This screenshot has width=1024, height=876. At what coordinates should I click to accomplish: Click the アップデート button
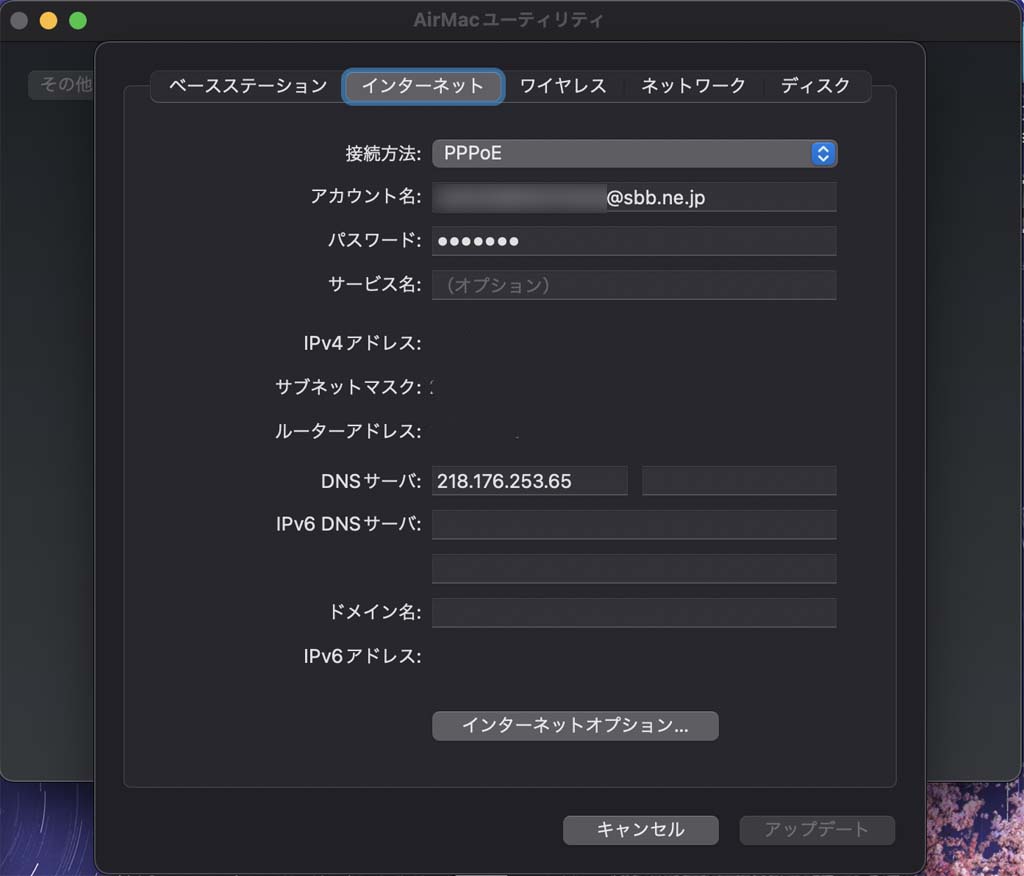(816, 829)
